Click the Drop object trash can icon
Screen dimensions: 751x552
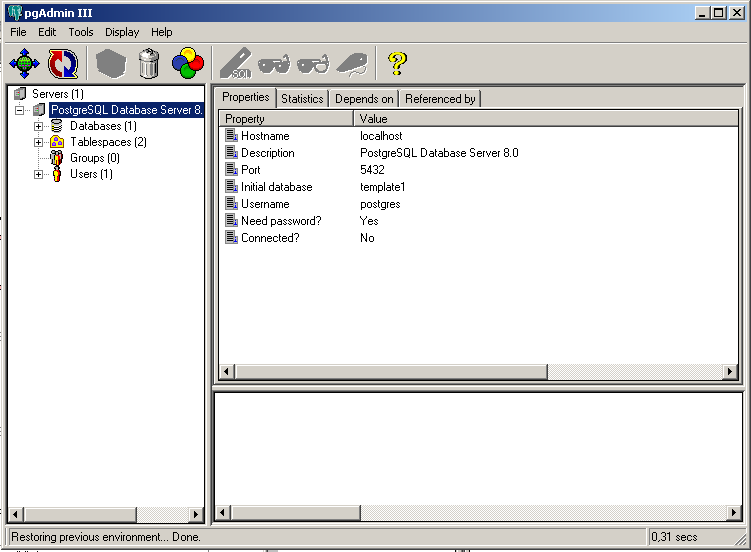(149, 63)
